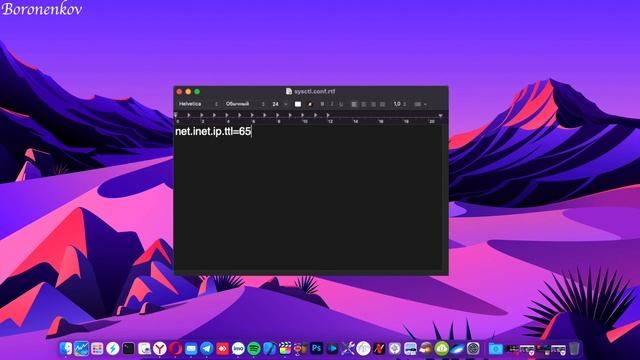Open the blue comet app in dock
This screenshot has width=640, height=360.
pos(457,349)
